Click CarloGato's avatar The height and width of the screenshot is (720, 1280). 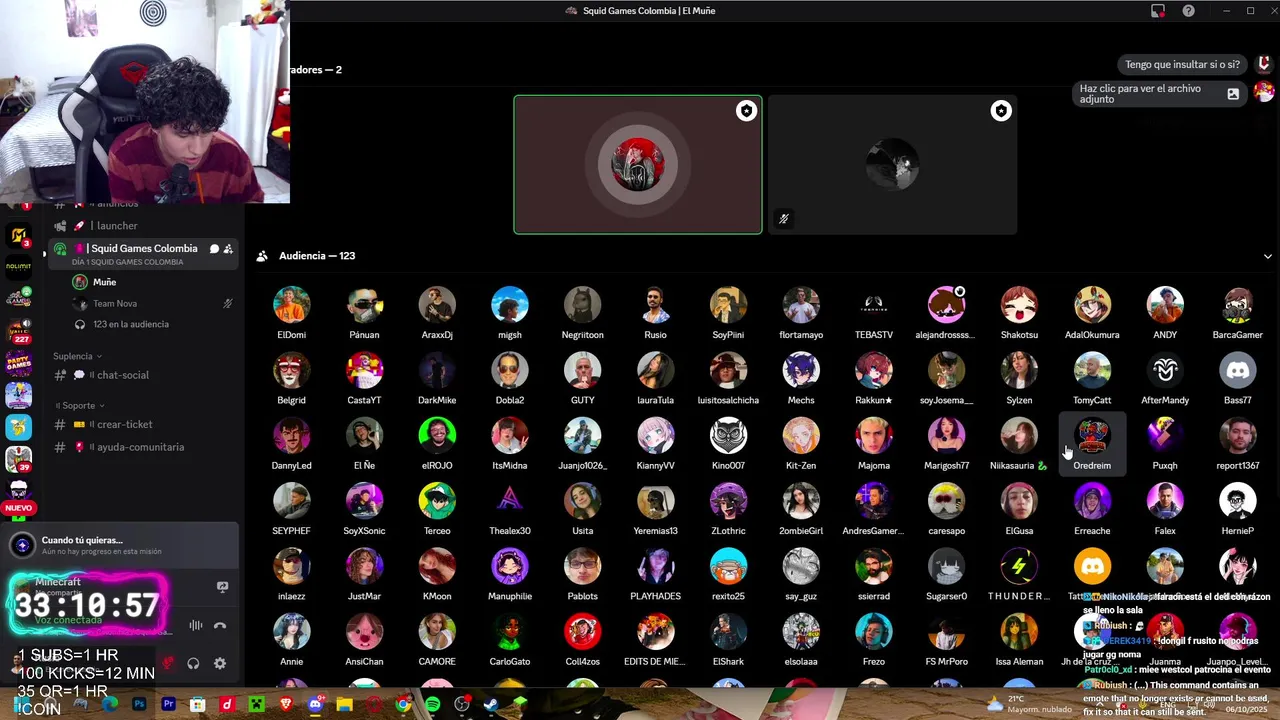(x=510, y=632)
